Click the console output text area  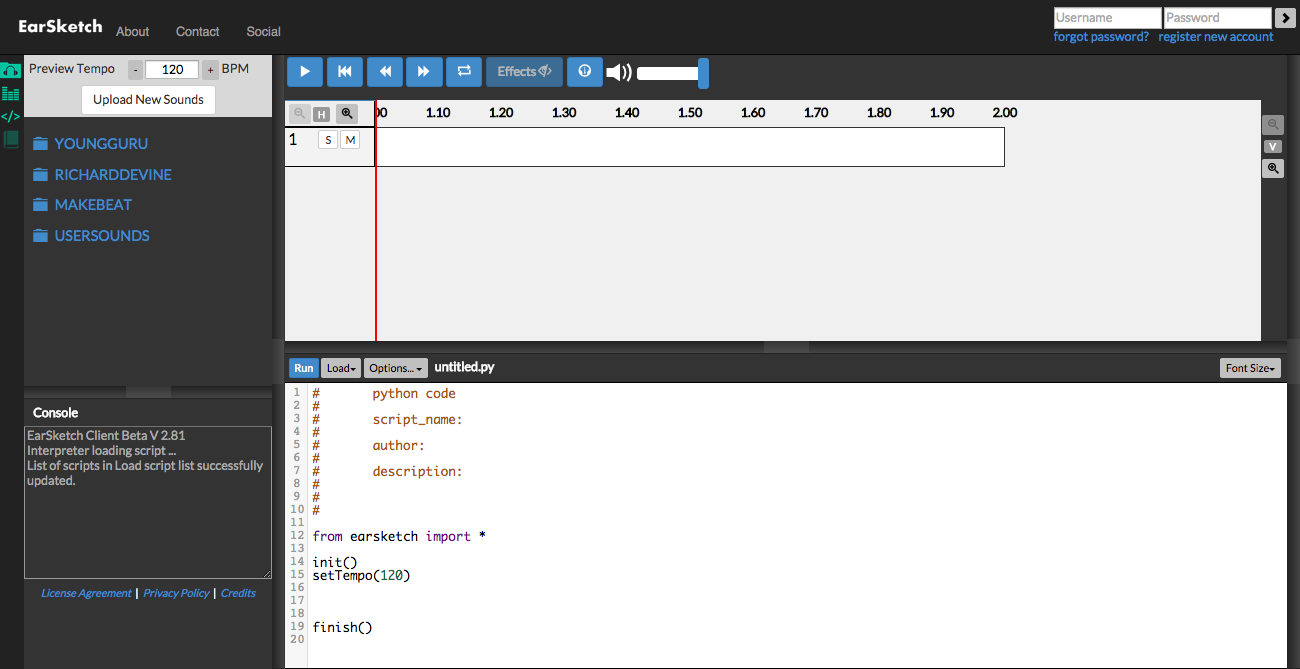148,502
